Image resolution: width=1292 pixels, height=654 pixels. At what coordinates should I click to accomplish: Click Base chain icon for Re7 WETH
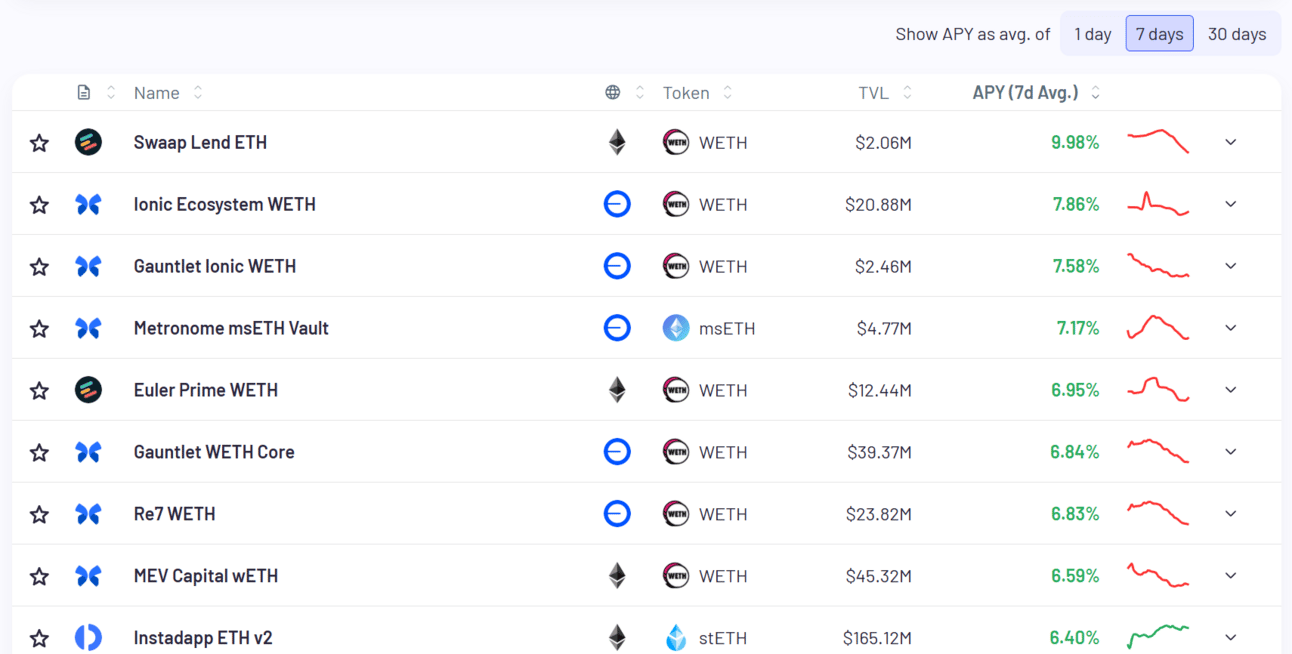617,514
